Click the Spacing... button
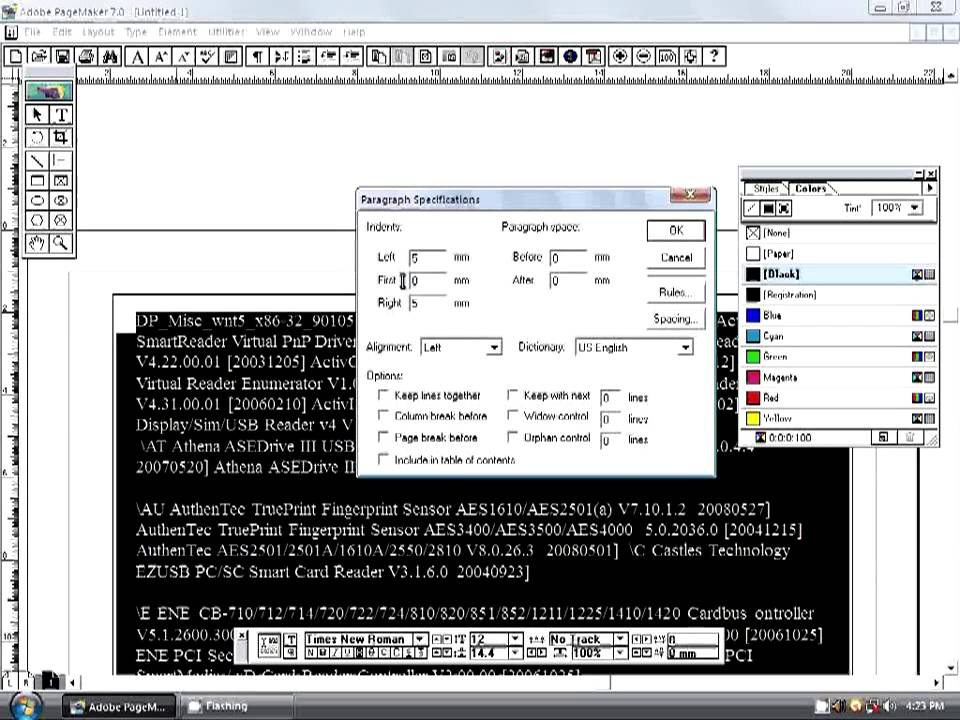960x720 pixels. [676, 319]
